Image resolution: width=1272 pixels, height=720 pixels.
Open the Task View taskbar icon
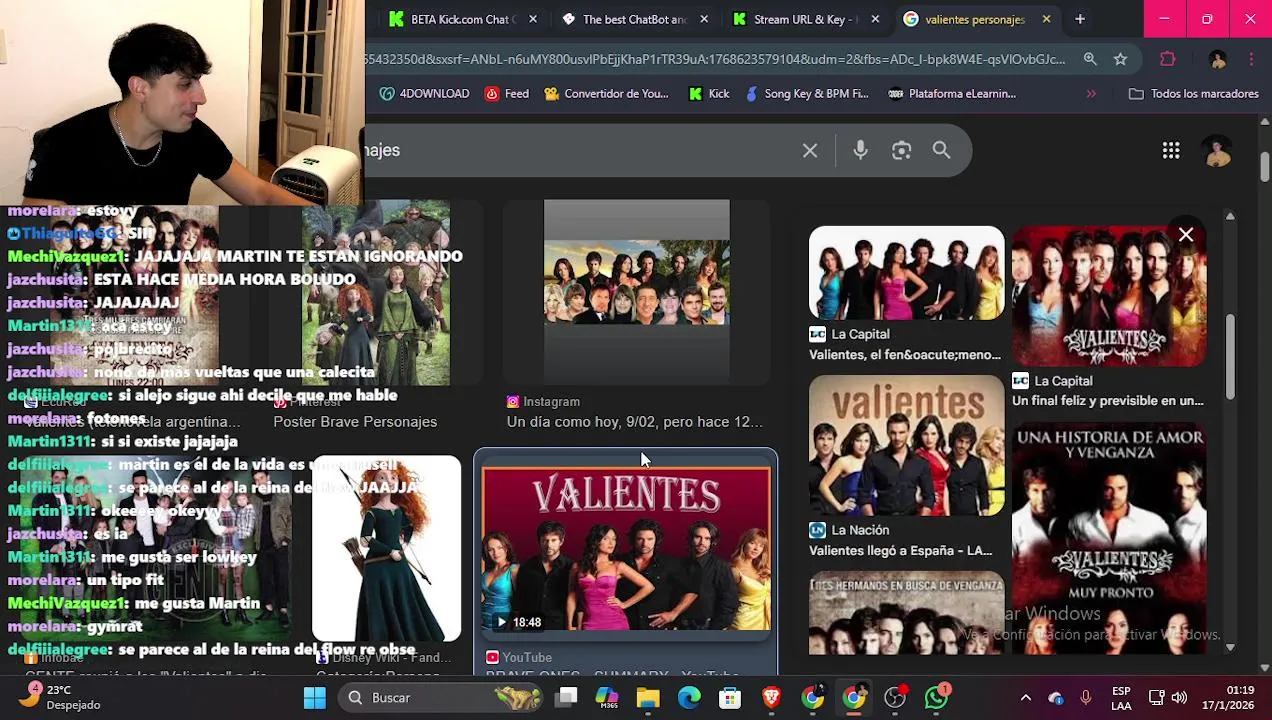(567, 698)
